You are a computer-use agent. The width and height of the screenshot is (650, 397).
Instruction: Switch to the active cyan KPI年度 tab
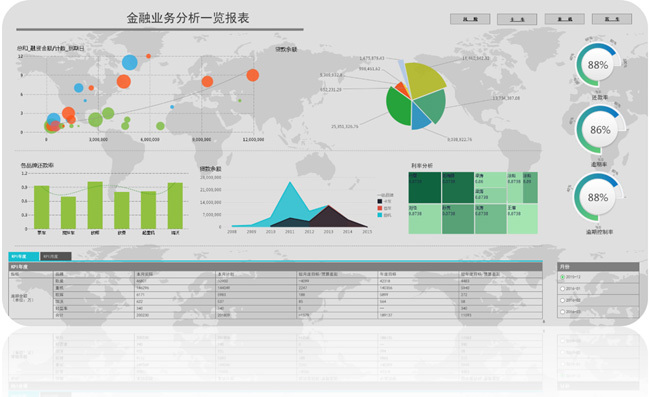point(24,257)
